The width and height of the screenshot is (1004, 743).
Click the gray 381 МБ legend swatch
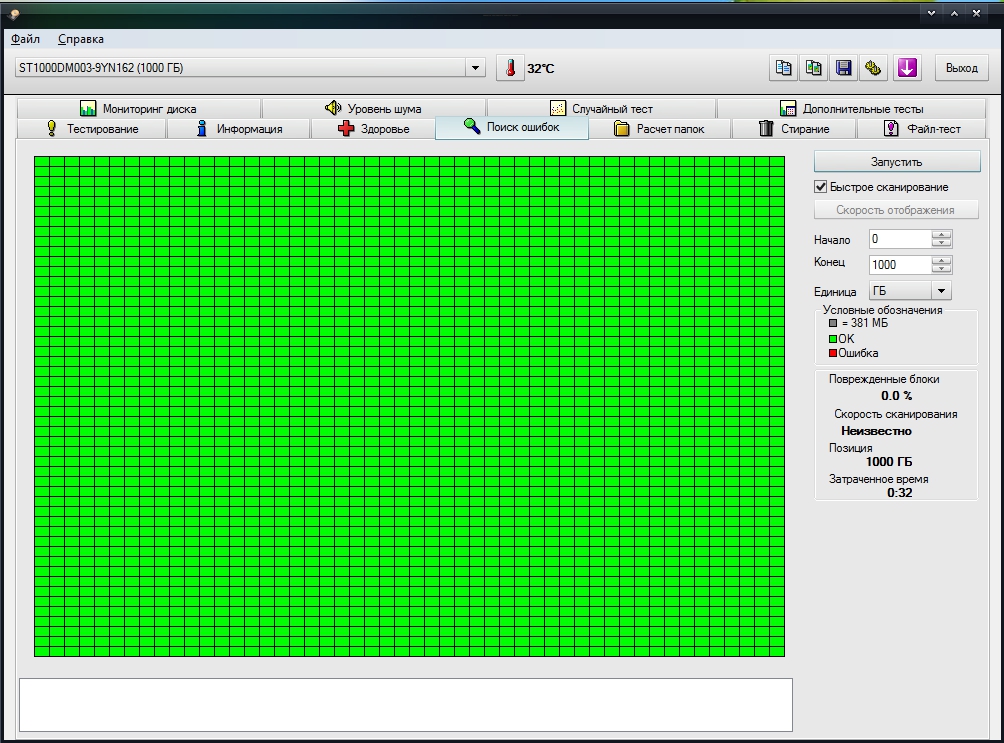tap(833, 323)
